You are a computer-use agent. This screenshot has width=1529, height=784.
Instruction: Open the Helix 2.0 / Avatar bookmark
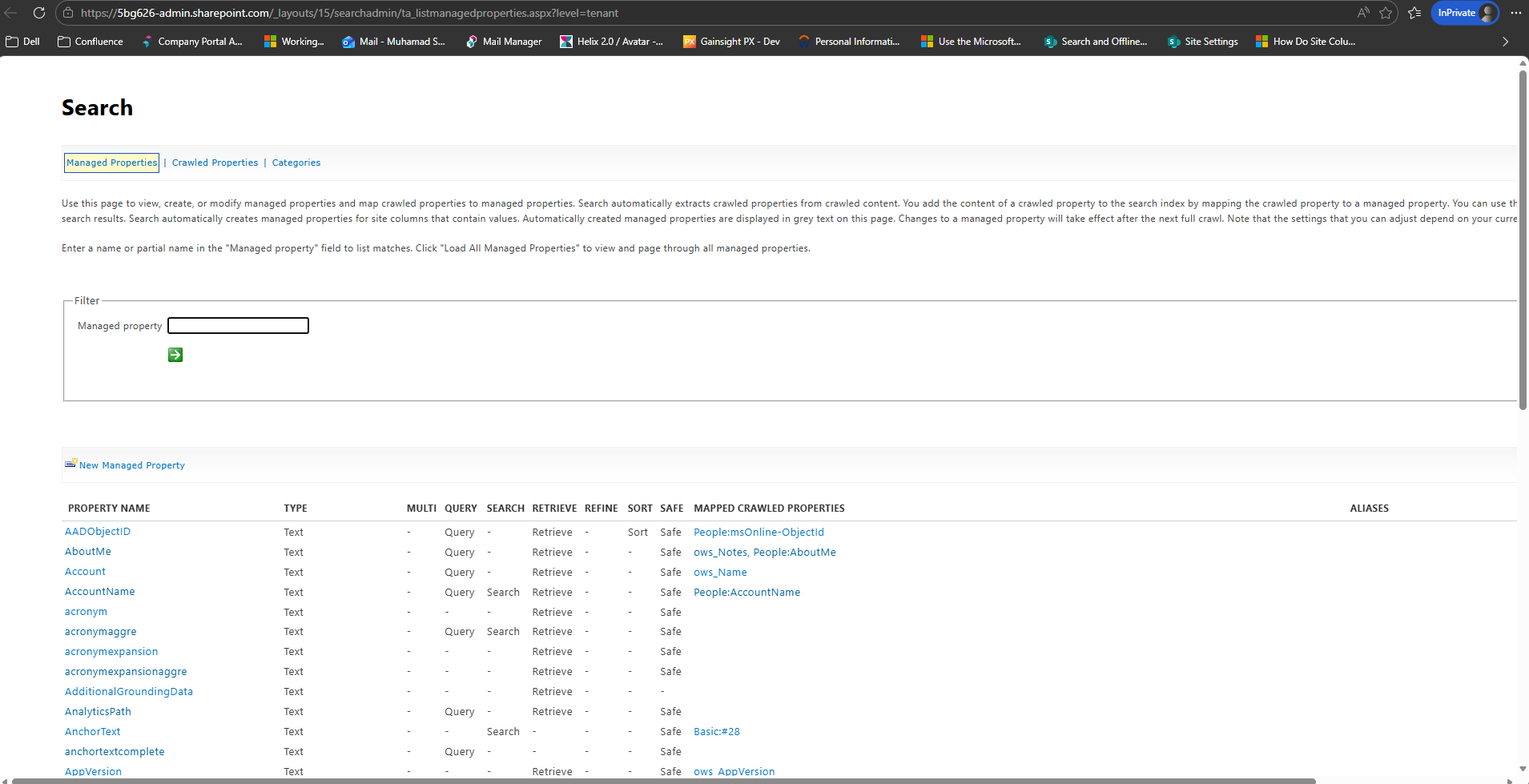[x=612, y=42]
